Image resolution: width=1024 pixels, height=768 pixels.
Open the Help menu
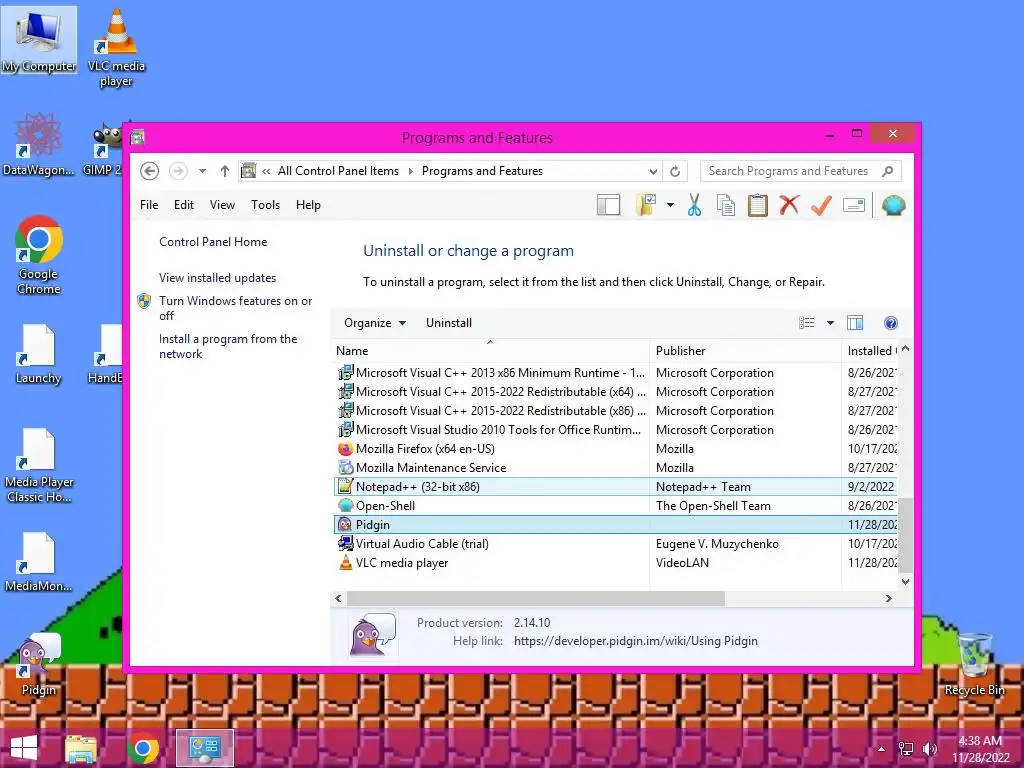click(x=308, y=205)
